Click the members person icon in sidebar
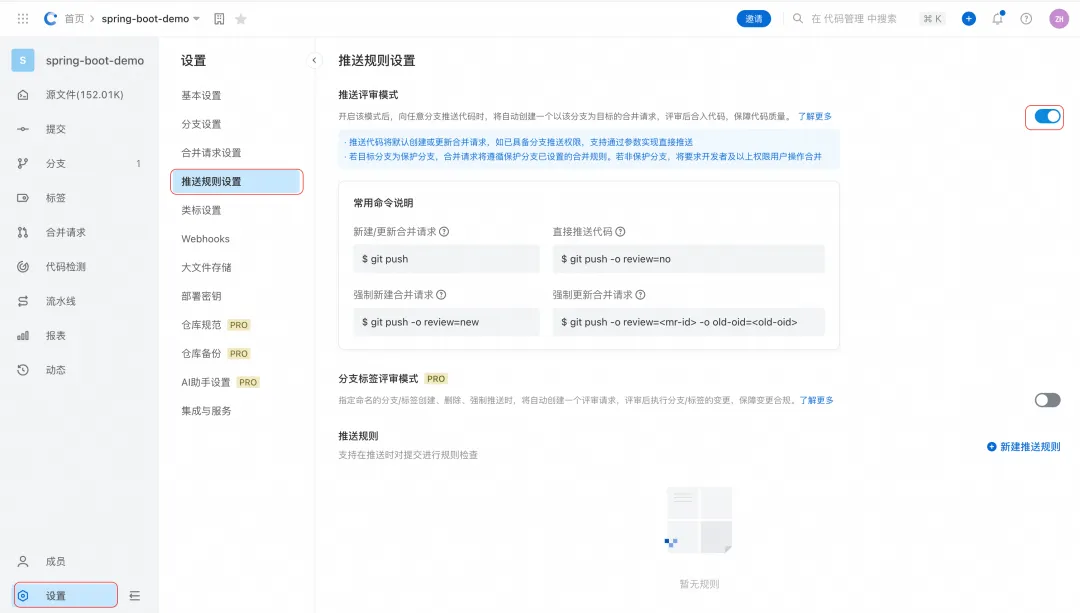Screen dimensions: 1080x613 pos(23,561)
